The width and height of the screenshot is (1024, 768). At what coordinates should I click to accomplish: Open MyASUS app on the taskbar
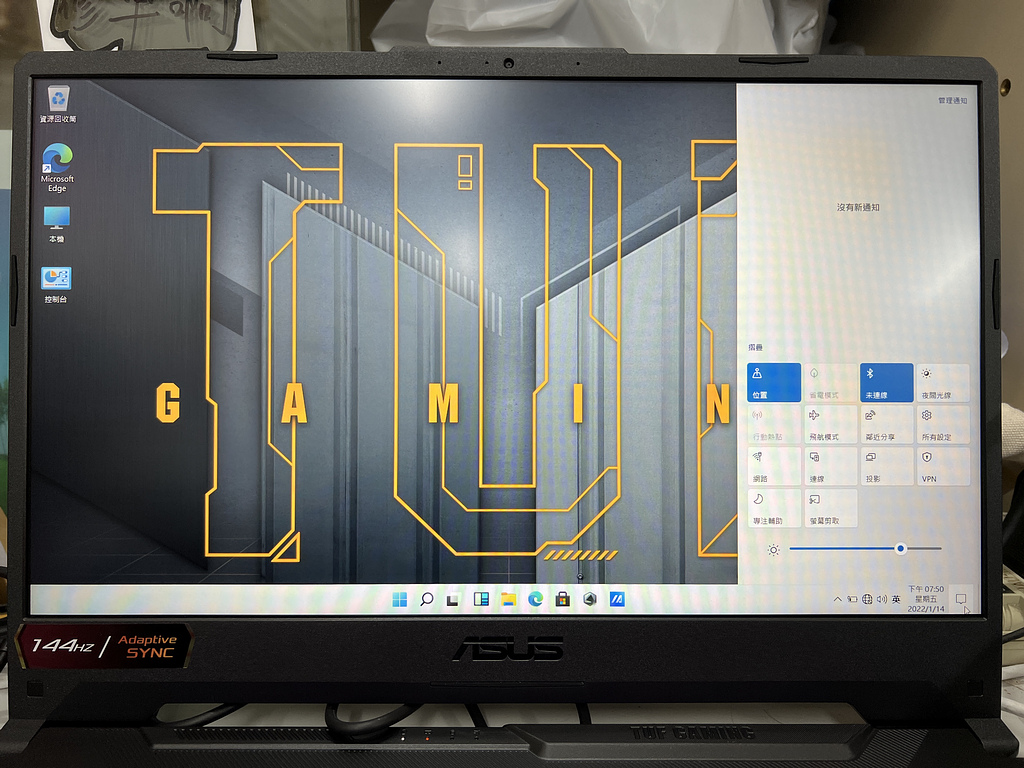[617, 599]
